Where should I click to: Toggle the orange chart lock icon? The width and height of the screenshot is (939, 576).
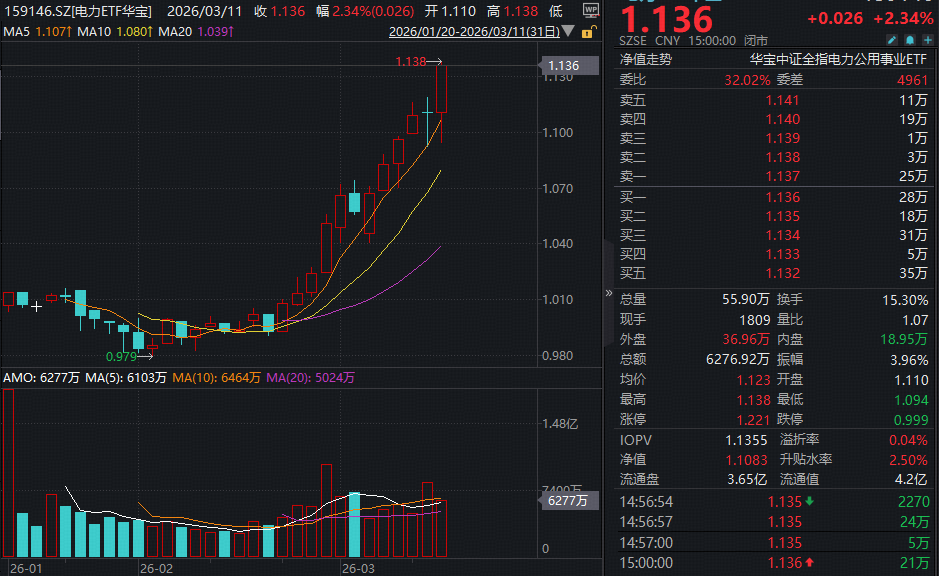click(590, 33)
